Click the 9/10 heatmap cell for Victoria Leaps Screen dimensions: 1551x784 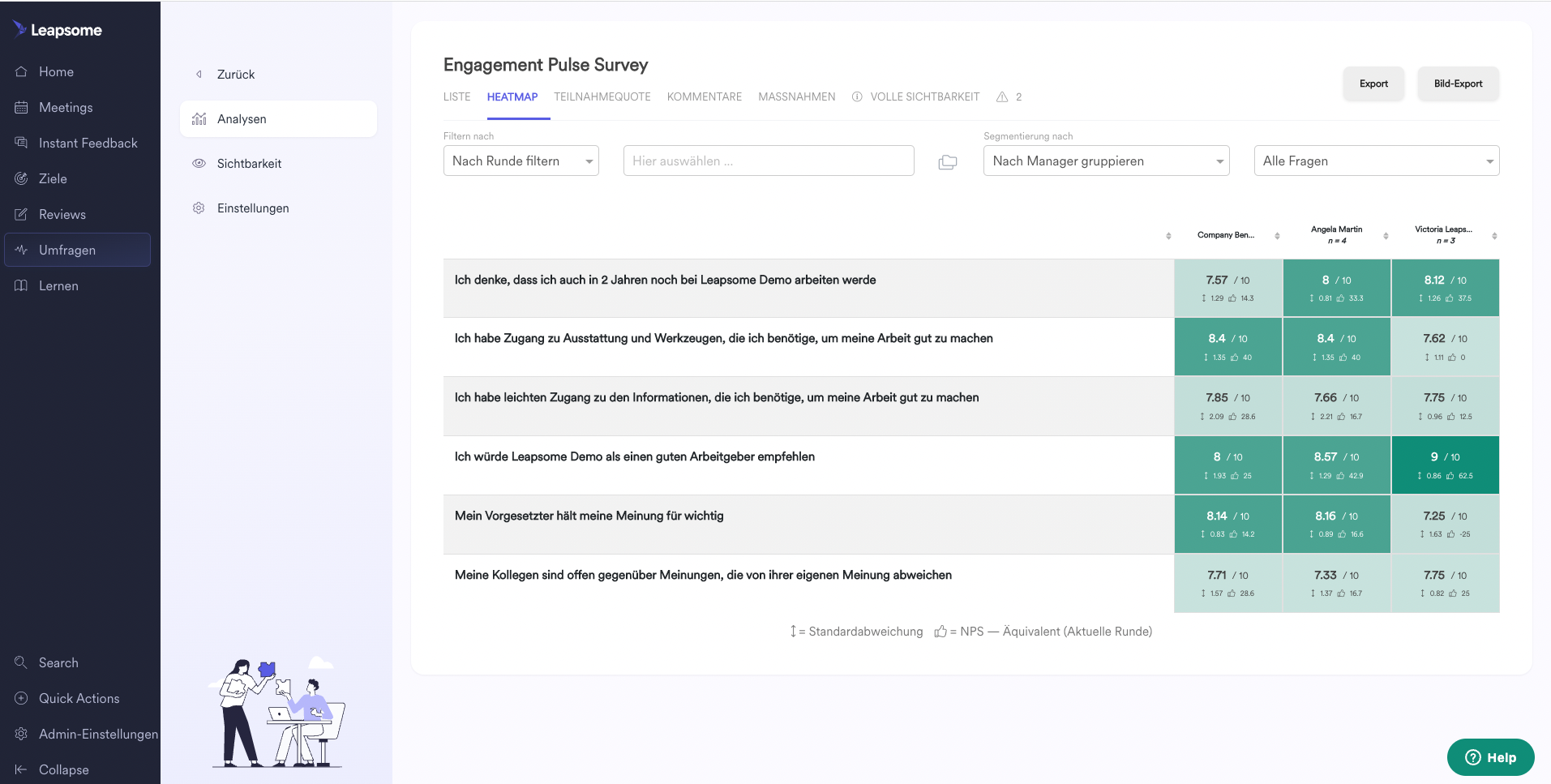click(1446, 465)
